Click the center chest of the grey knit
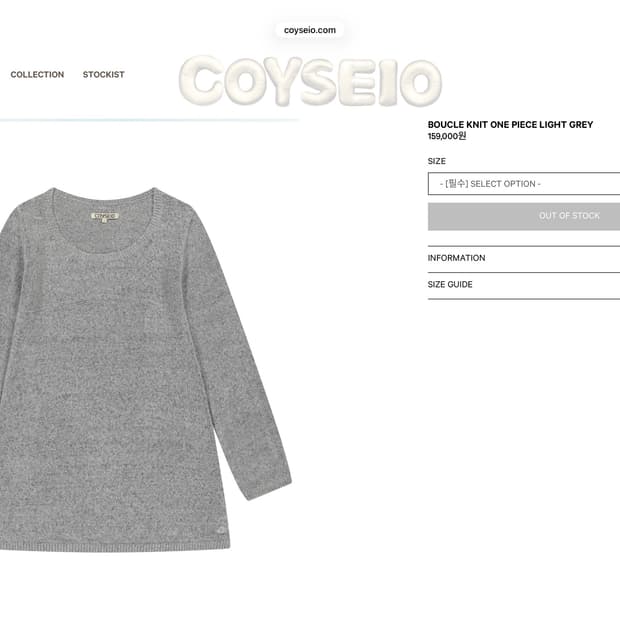Viewport: 620px width, 620px height. pyautogui.click(x=107, y=308)
